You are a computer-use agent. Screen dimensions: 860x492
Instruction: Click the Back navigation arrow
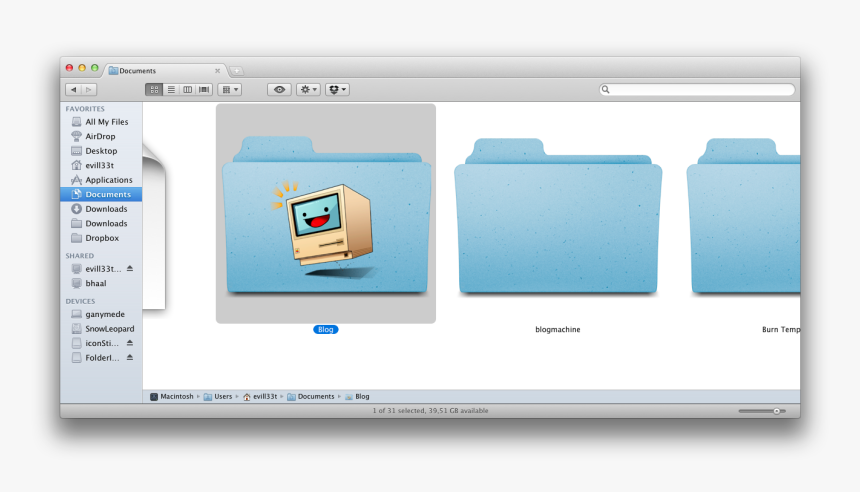(73, 89)
